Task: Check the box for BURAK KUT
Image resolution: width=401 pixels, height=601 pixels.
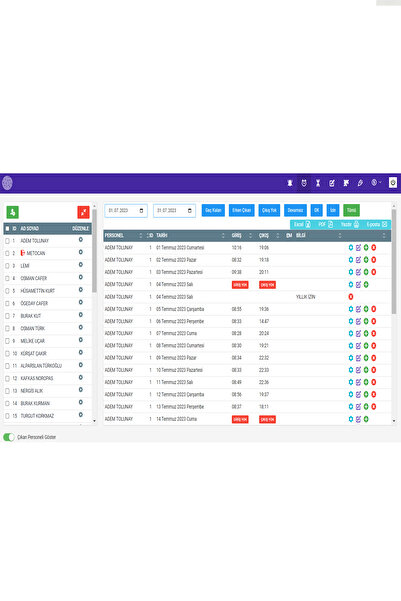Action: click(x=7, y=316)
